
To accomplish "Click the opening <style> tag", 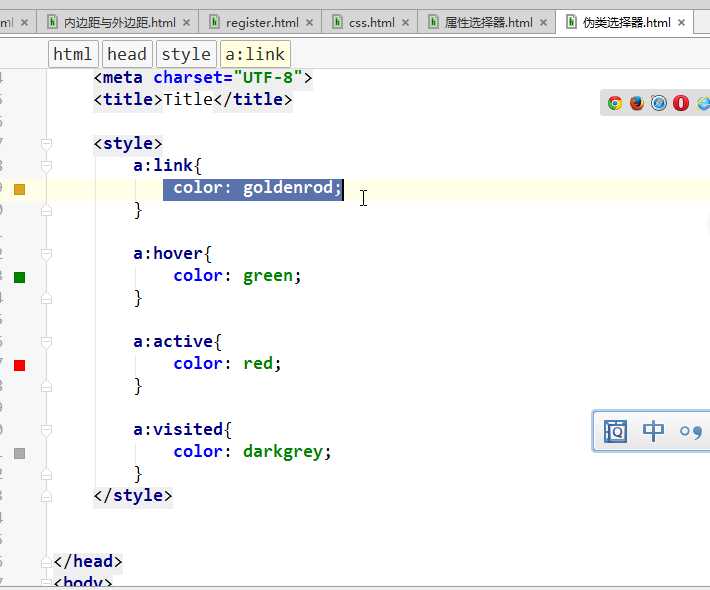I will pyautogui.click(x=128, y=144).
